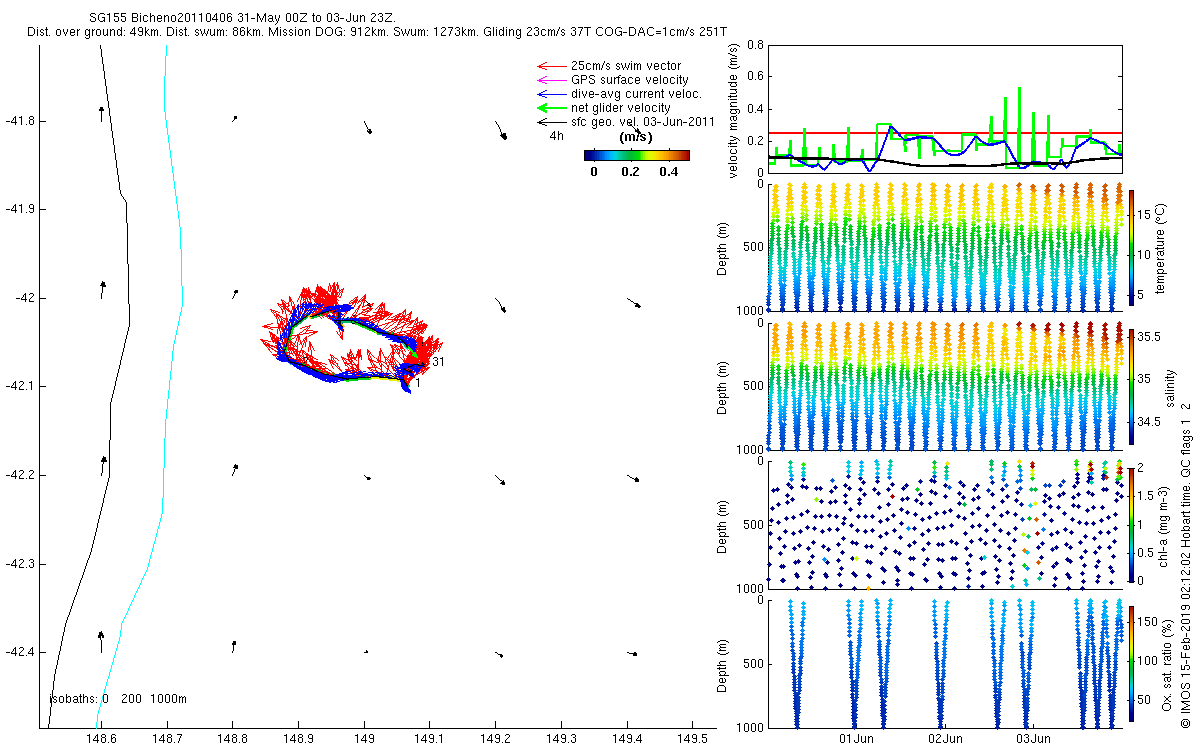Click the '150' tick on the oxygen colorbar
Screen dimensions: 1200x750
pos(1148,621)
